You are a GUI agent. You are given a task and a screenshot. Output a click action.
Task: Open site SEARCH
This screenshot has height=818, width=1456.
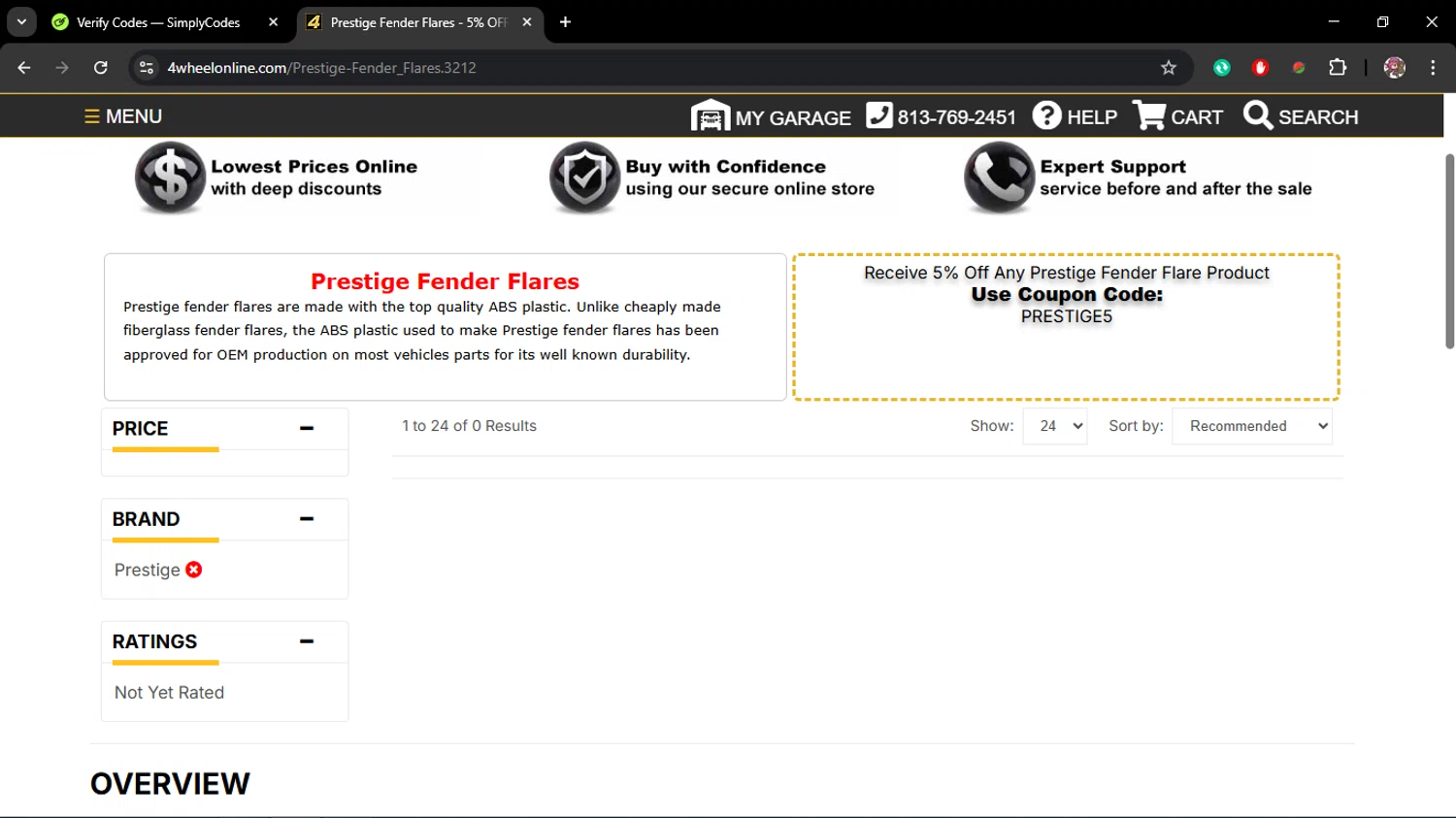point(1301,116)
